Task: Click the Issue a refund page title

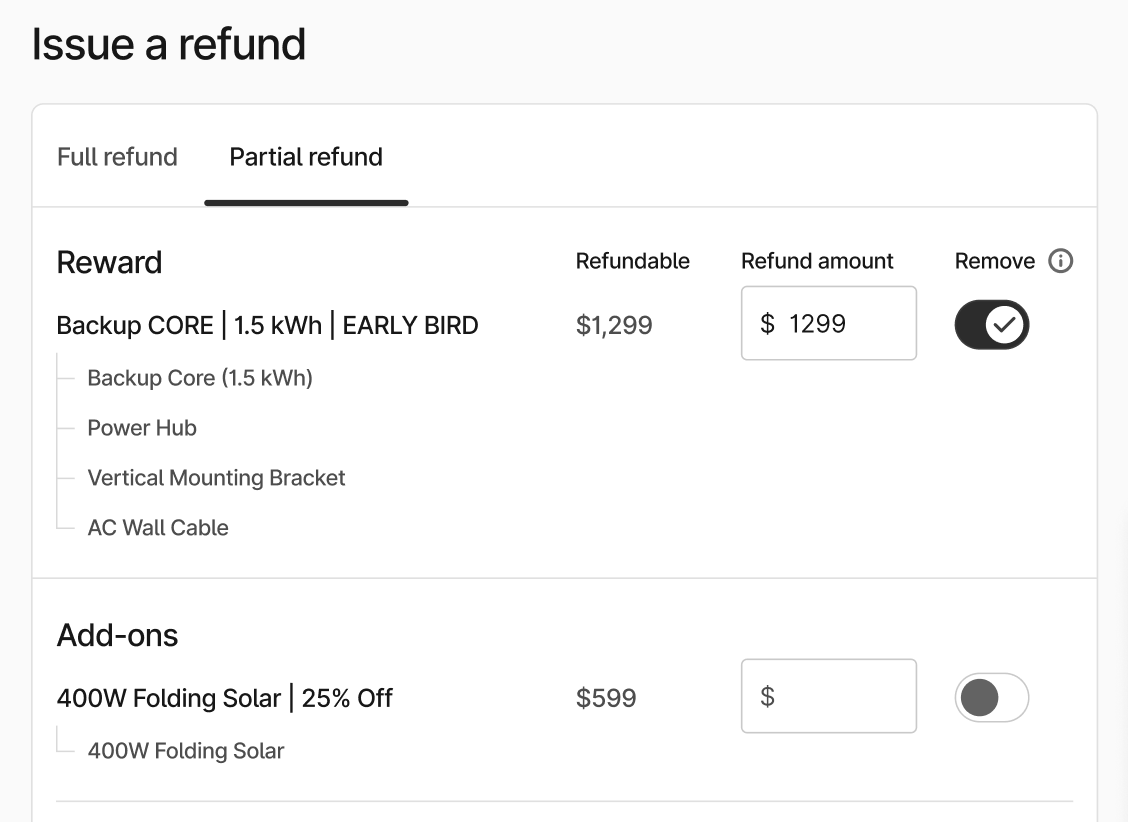Action: pyautogui.click(x=168, y=43)
